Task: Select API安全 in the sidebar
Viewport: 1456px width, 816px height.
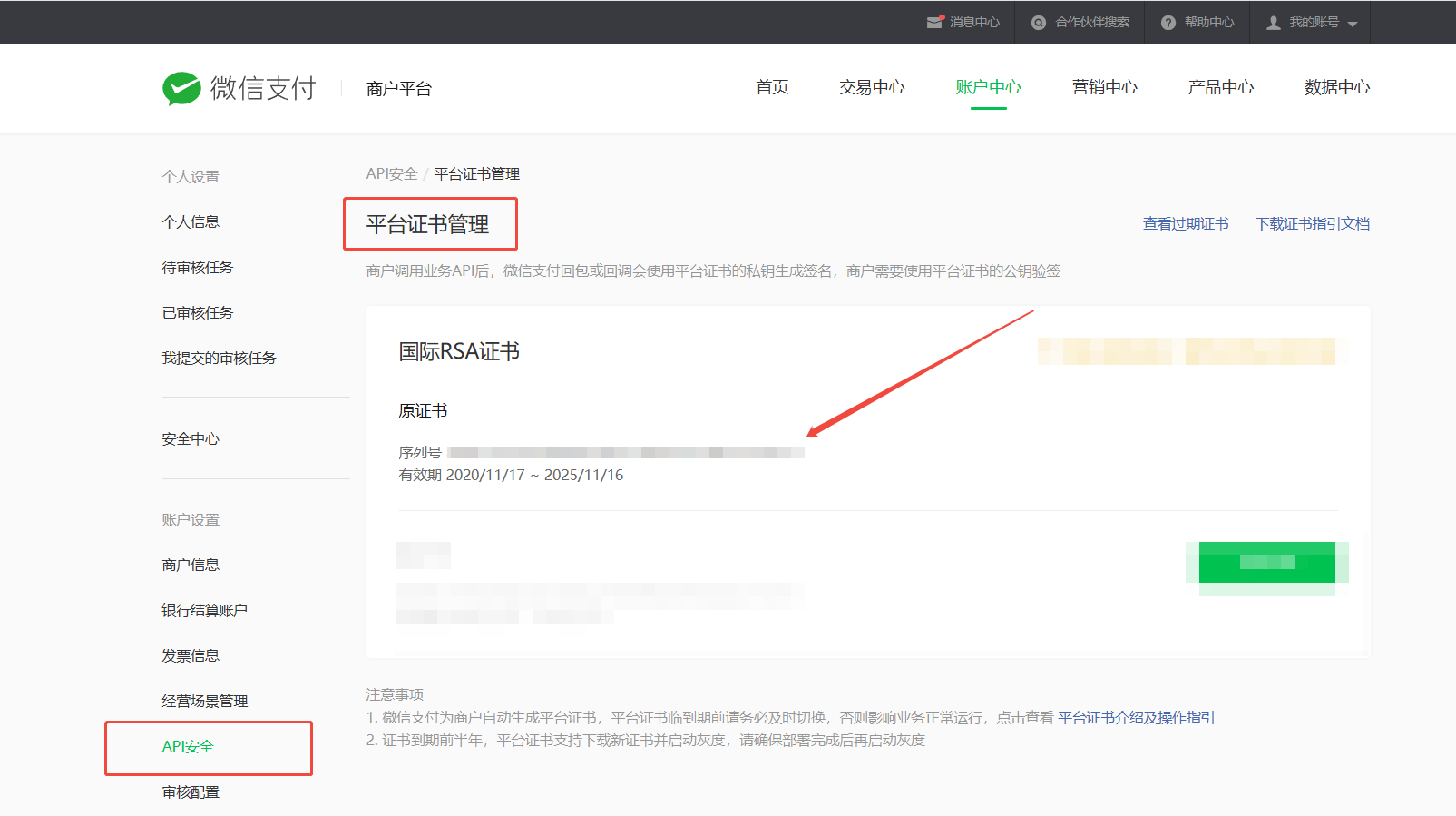Action: pos(188,747)
